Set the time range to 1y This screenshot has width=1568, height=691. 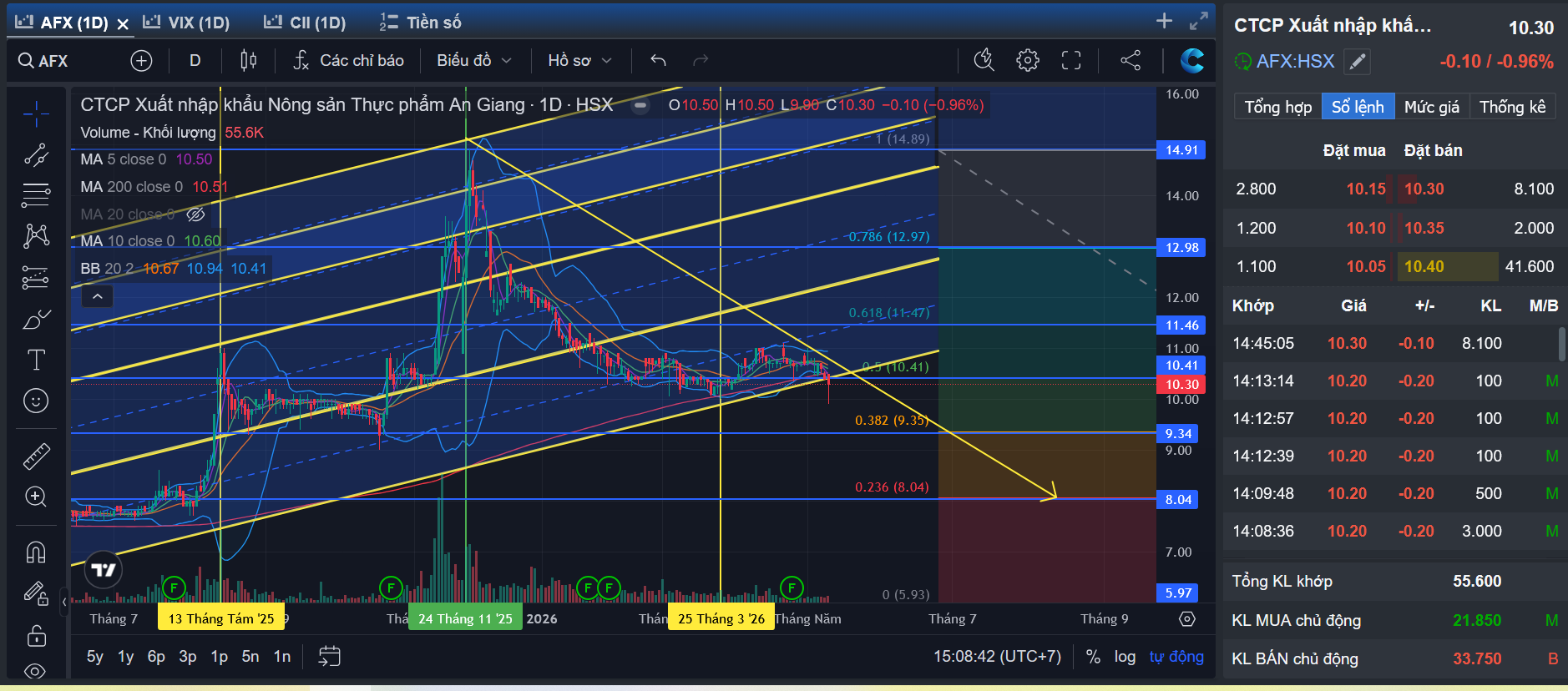[x=125, y=657]
